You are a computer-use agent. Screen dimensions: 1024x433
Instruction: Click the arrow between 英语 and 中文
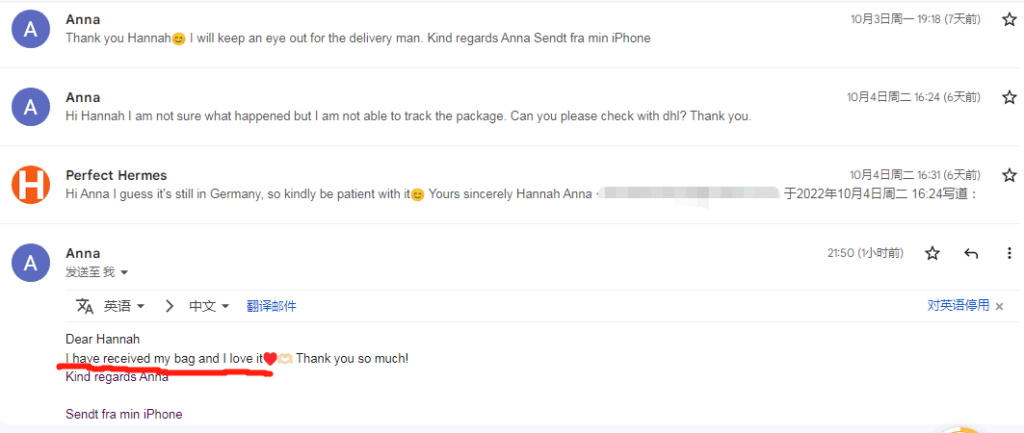169,306
